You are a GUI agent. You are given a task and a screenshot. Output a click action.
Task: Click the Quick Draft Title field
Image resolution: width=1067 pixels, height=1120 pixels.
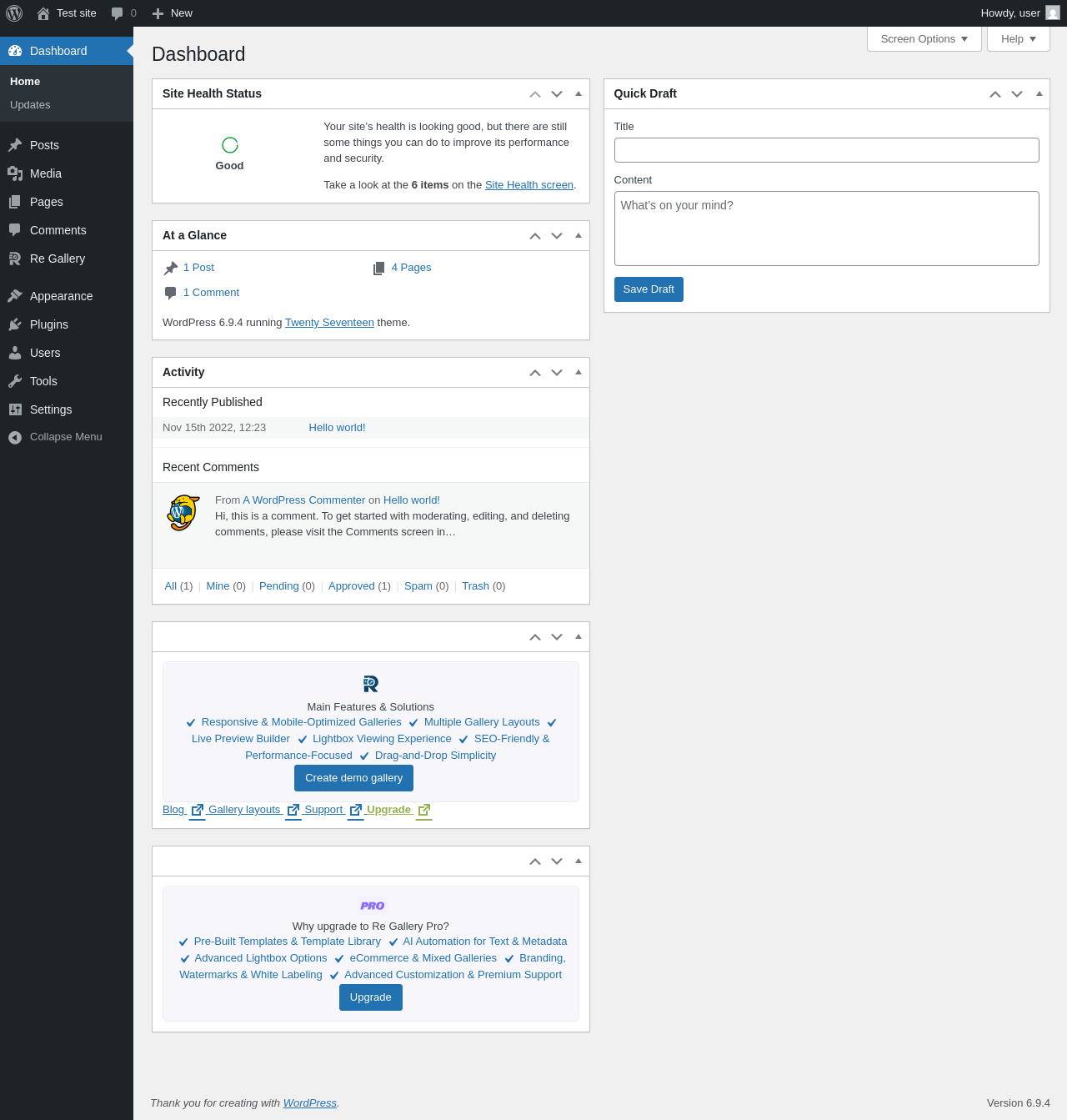click(x=827, y=150)
